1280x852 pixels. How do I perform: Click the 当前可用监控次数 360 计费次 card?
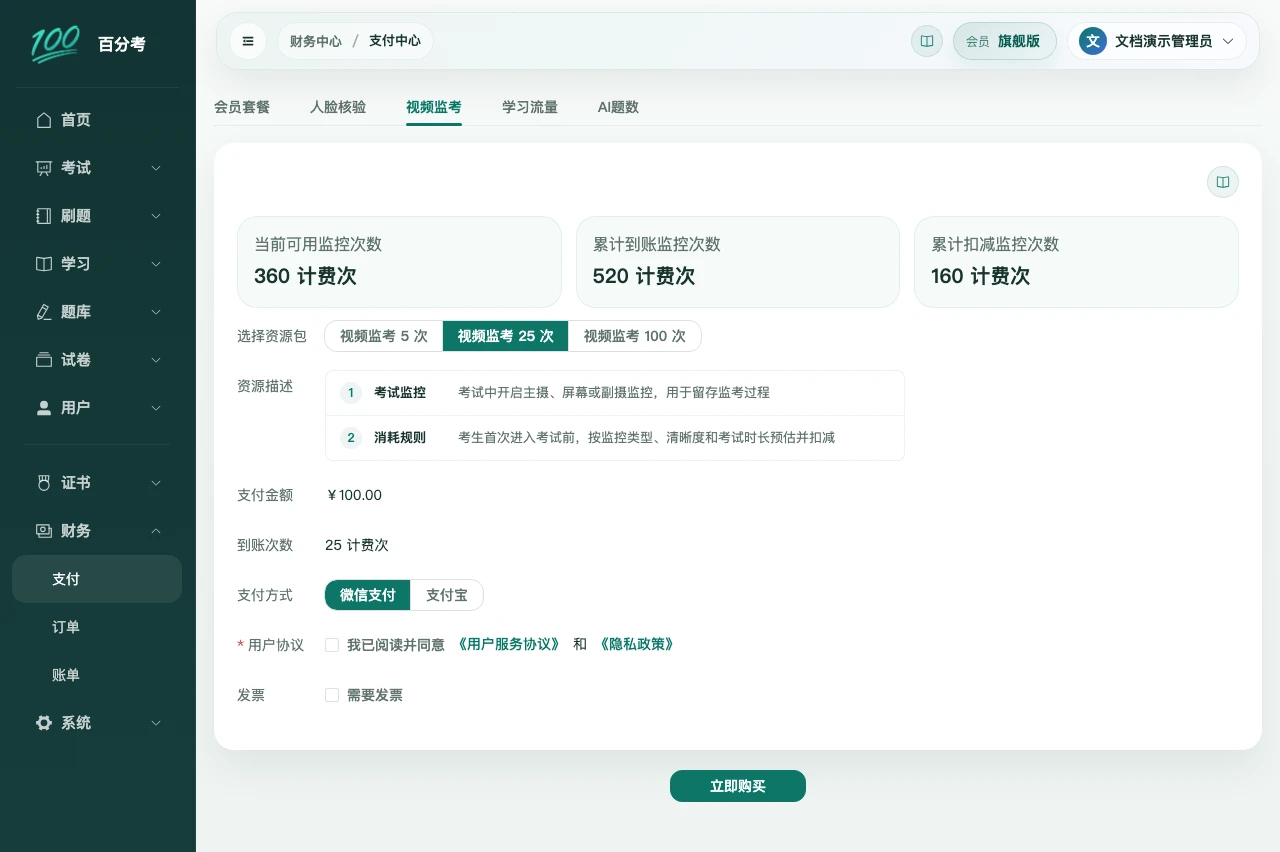(399, 262)
